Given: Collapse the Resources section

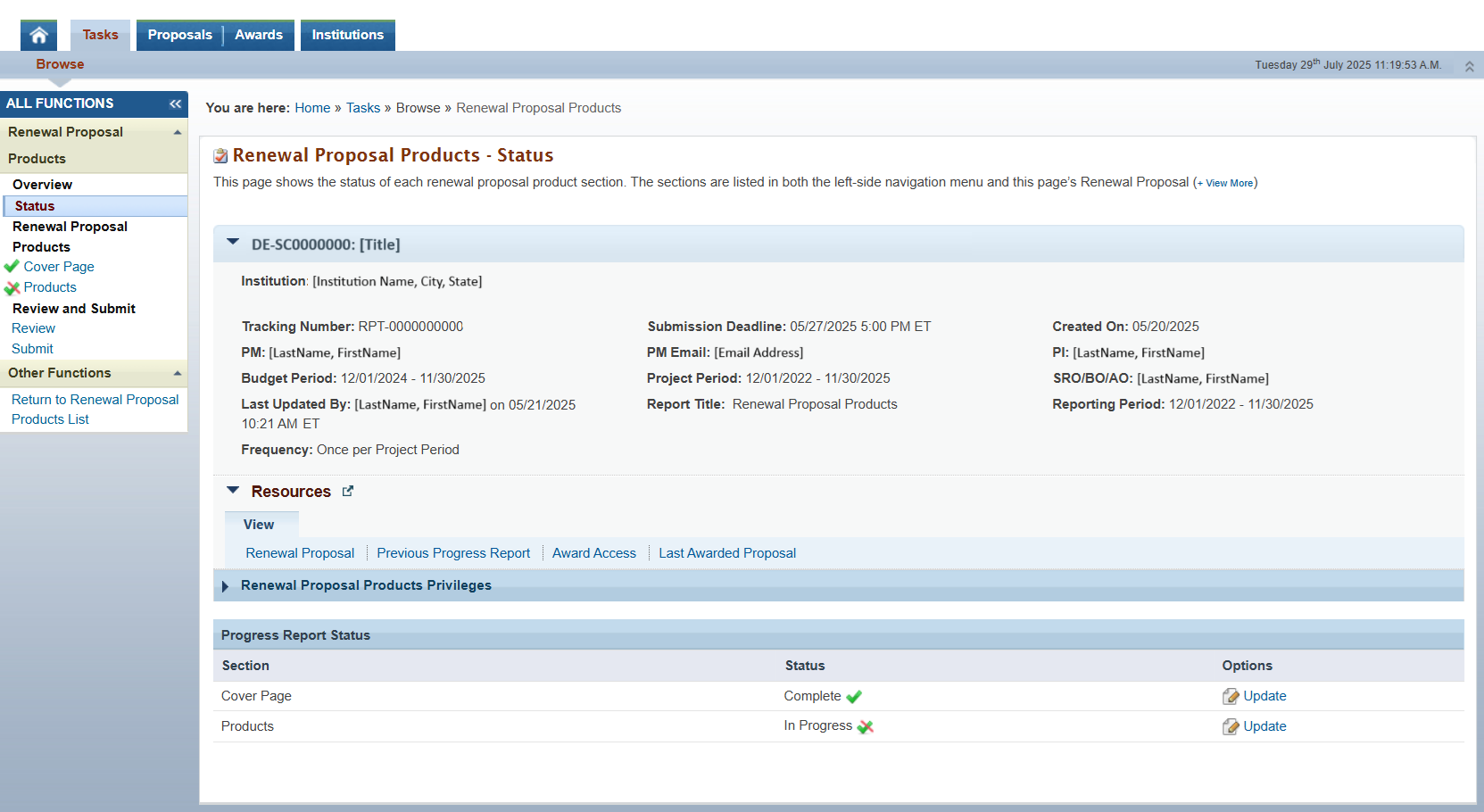Looking at the screenshot, I should coord(233,491).
